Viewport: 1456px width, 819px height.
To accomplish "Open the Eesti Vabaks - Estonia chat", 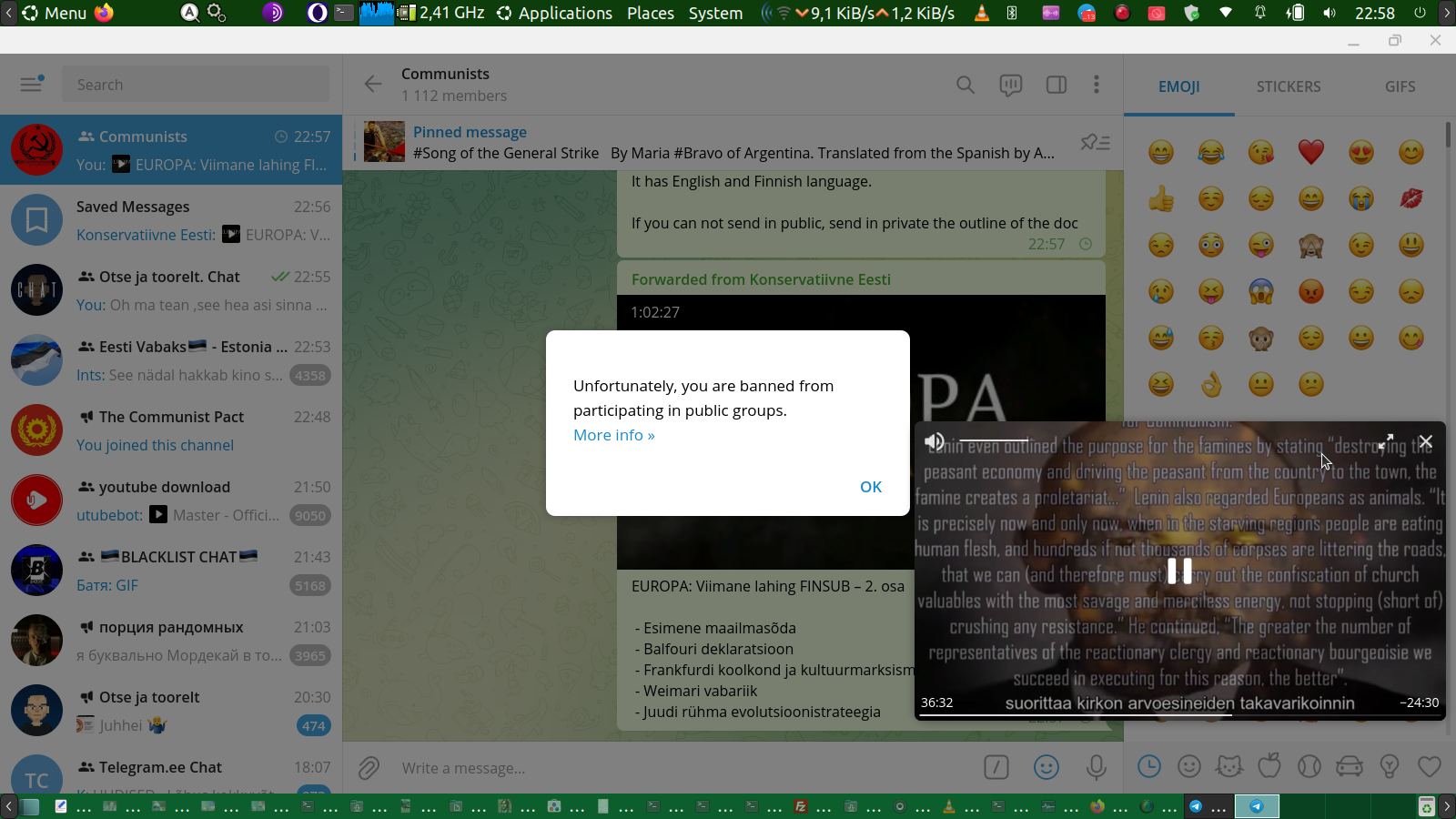I will (171, 360).
